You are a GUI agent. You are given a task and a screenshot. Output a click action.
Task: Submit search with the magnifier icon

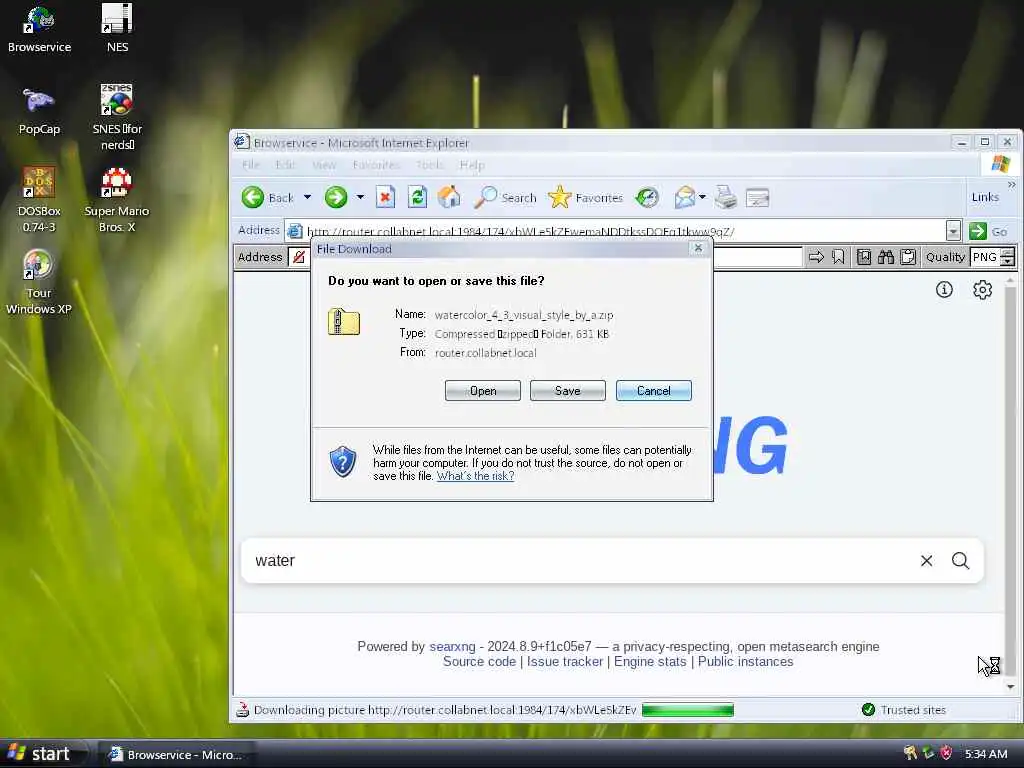pyautogui.click(x=960, y=560)
